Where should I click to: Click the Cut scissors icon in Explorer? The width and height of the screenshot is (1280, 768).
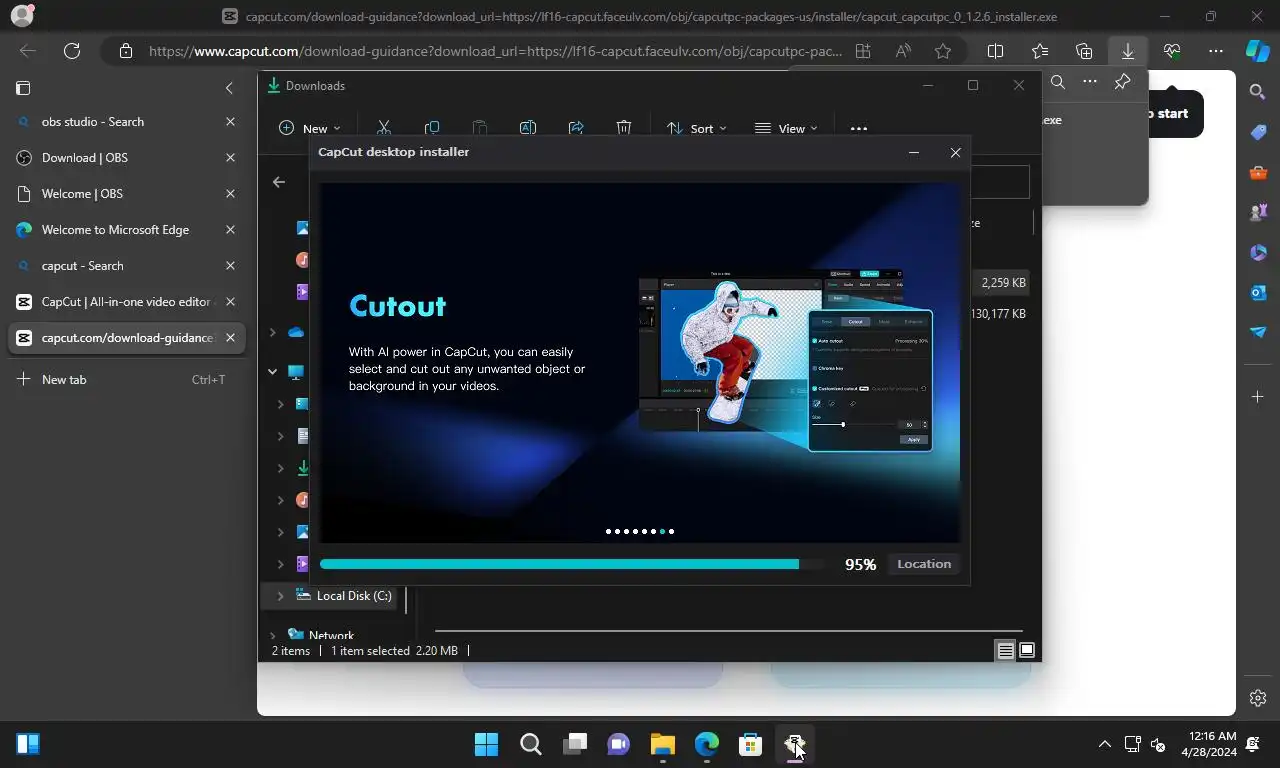click(383, 128)
